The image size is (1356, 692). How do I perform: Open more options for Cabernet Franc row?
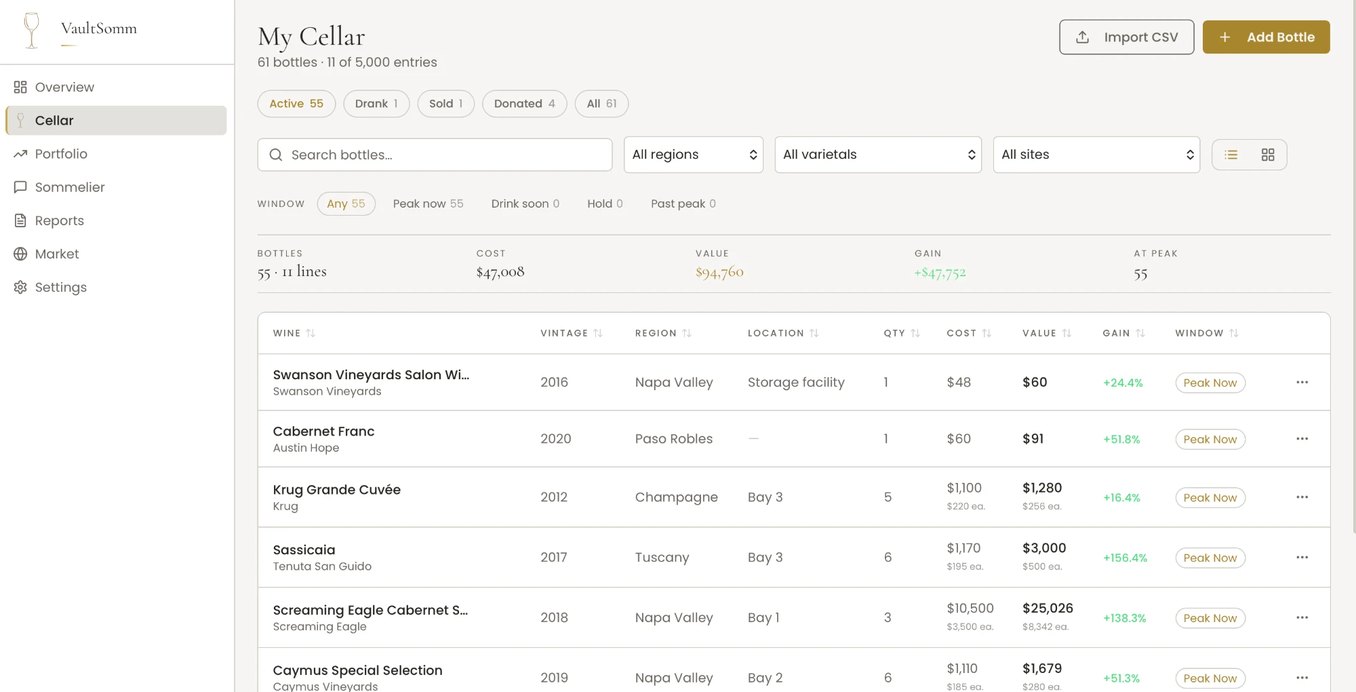[1302, 439]
